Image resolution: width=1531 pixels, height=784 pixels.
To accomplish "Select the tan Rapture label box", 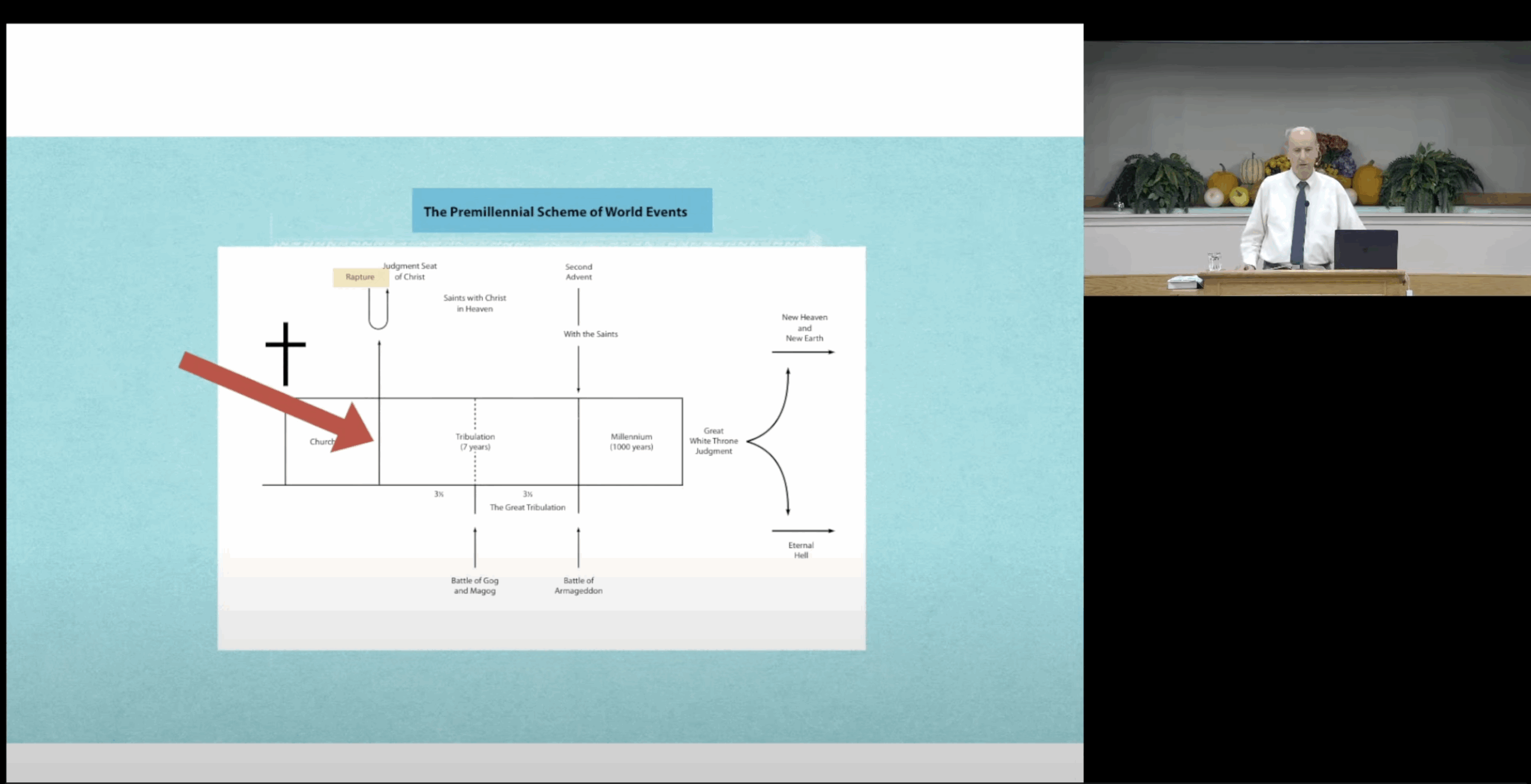I will (360, 277).
